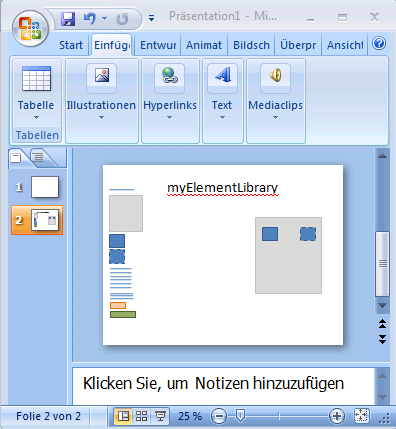Open Quick Access Toolbar customize dropdown
The image size is (396, 429).
click(x=151, y=18)
